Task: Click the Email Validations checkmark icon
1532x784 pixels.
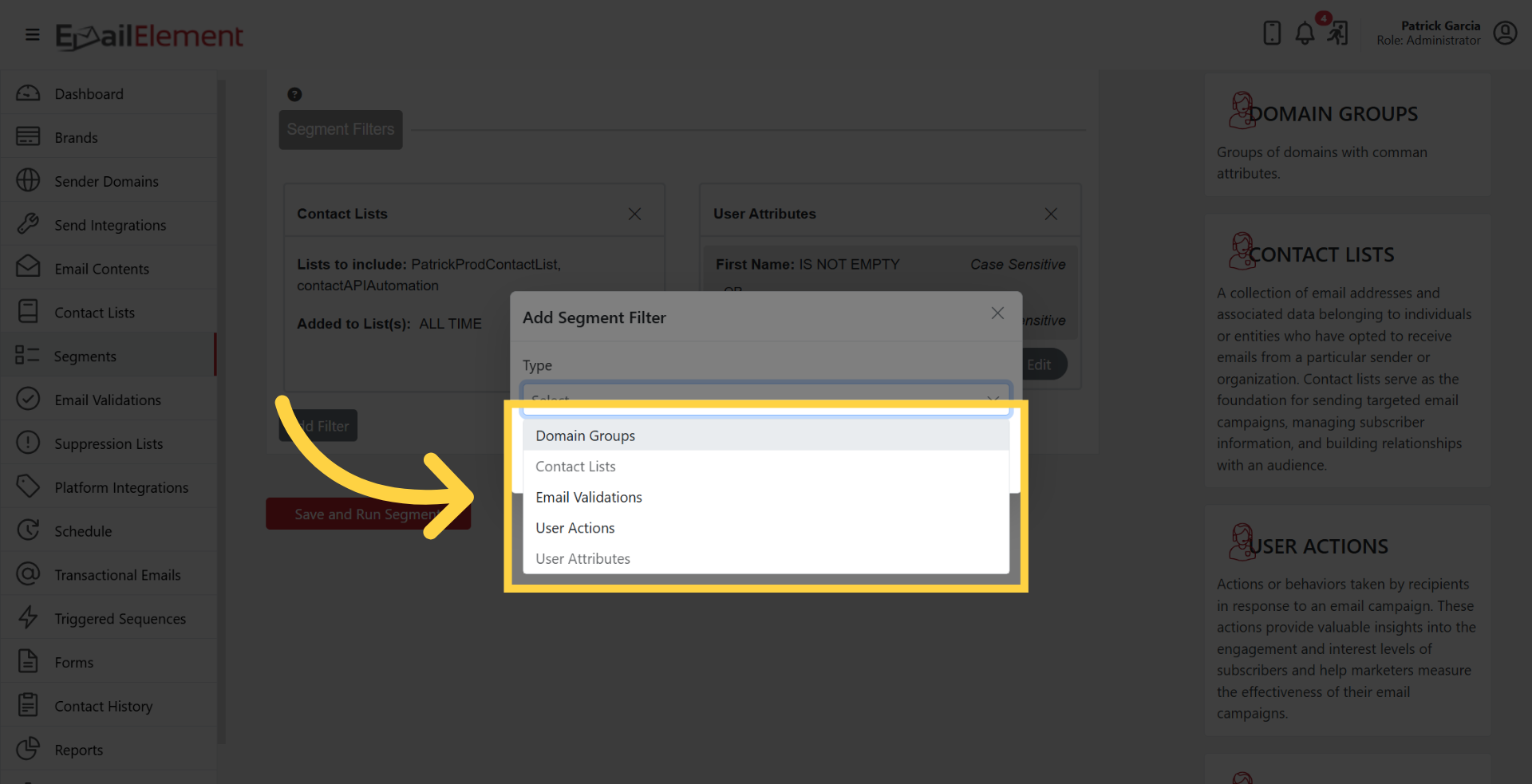Action: [28, 399]
